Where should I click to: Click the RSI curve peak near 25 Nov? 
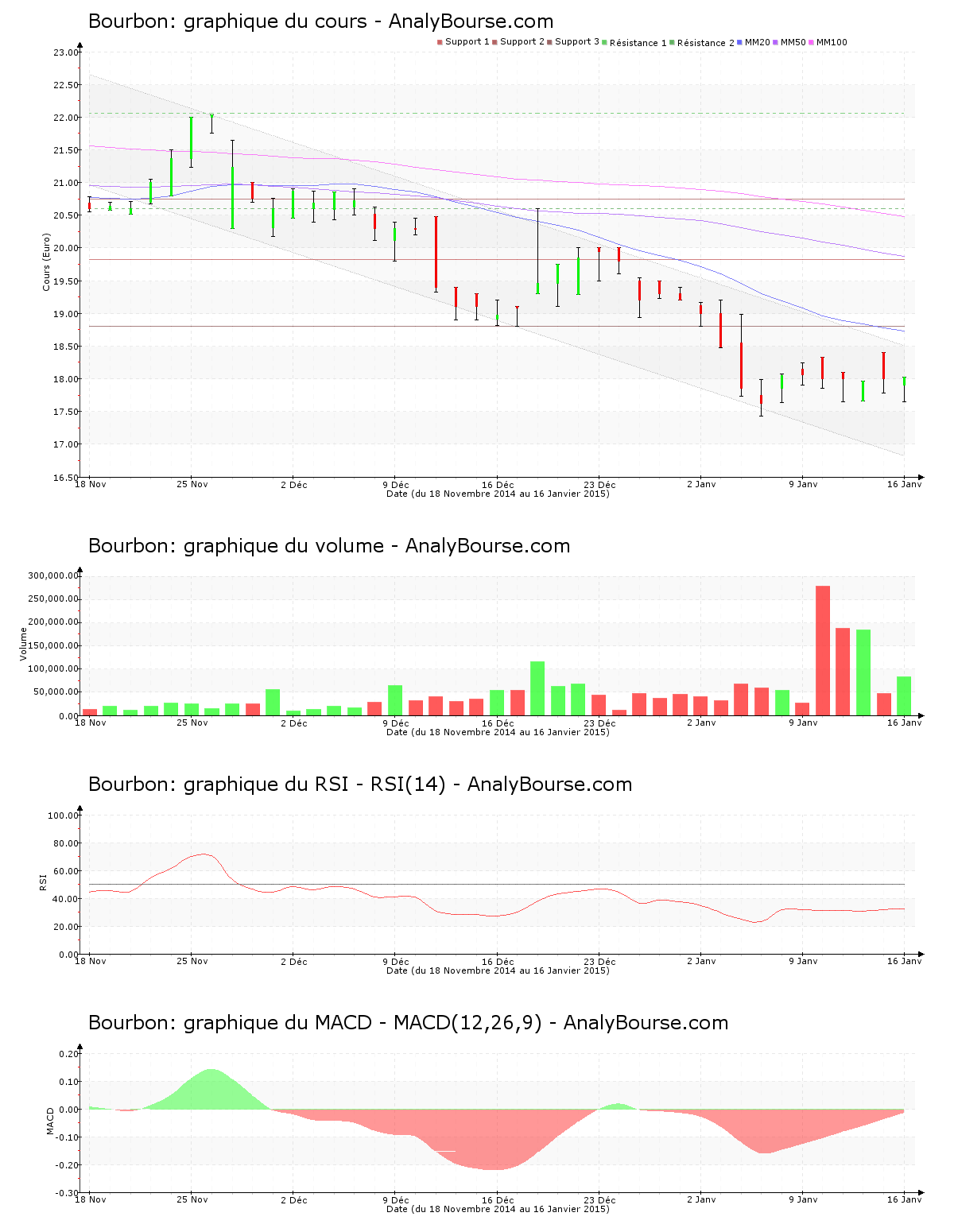click(204, 854)
